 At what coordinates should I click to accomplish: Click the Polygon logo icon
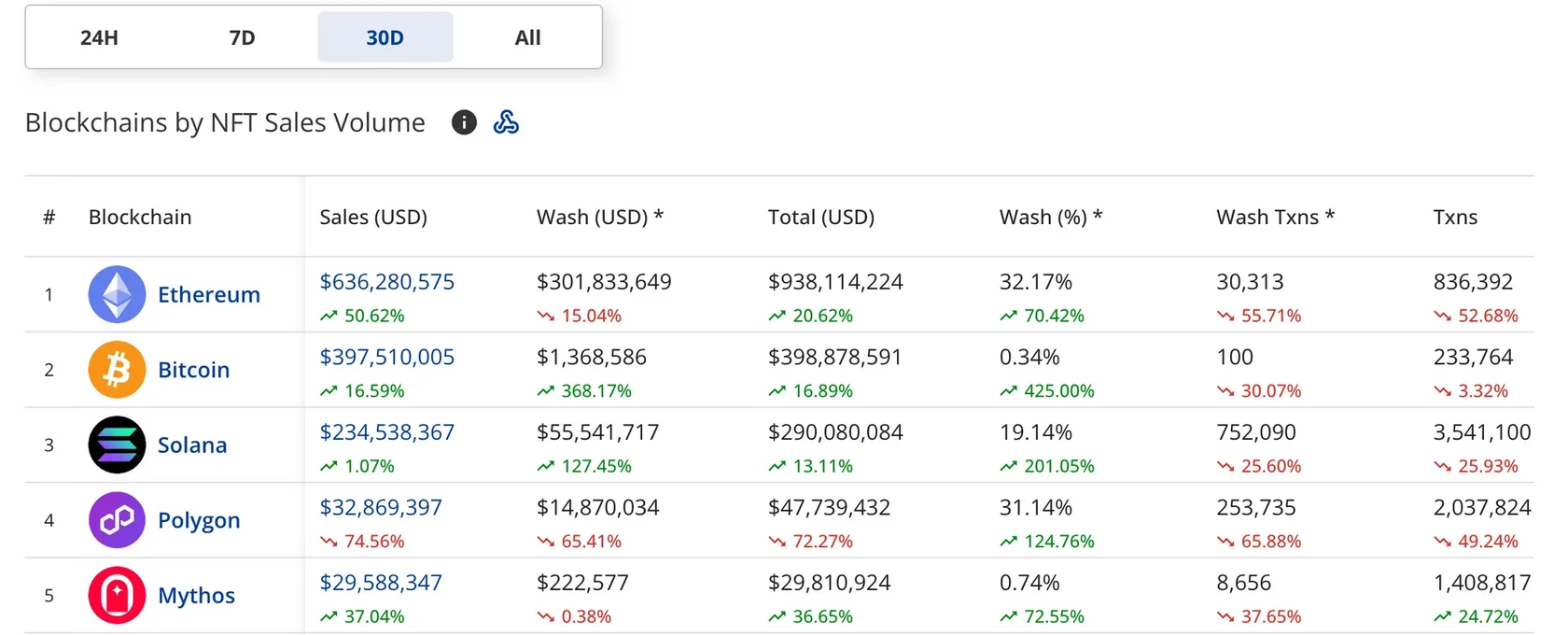pyautogui.click(x=117, y=520)
